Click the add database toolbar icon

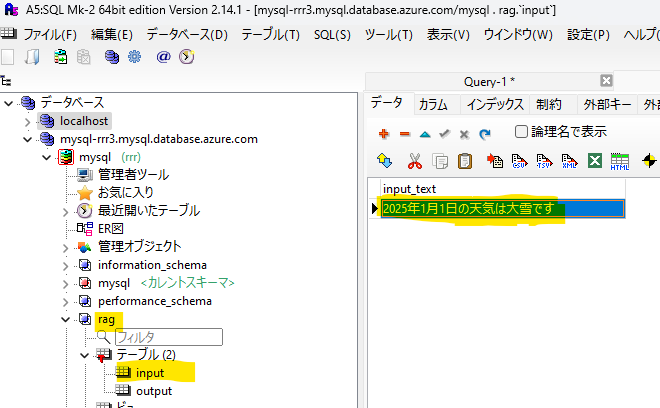point(112,57)
